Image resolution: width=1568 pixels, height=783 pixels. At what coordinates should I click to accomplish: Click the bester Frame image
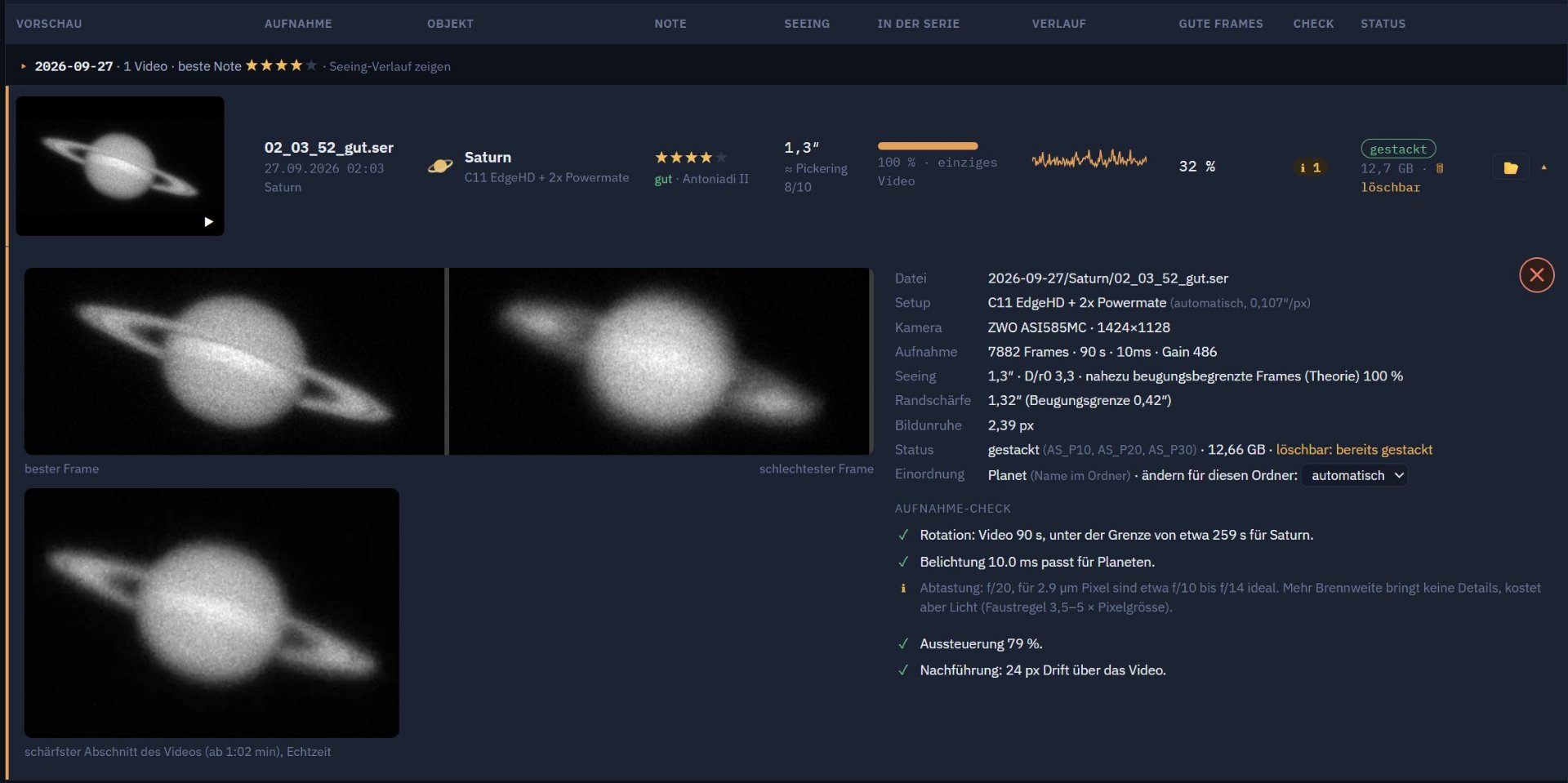click(x=234, y=361)
